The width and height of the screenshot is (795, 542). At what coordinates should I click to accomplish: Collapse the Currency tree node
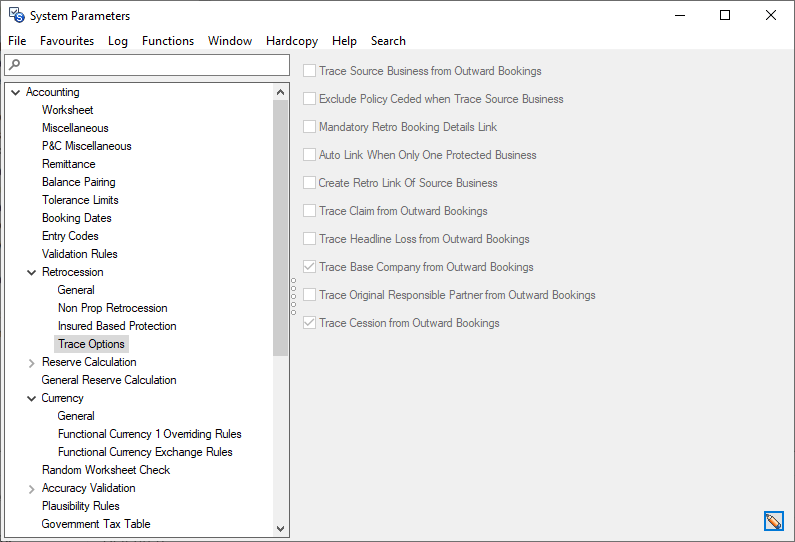[x=32, y=398]
